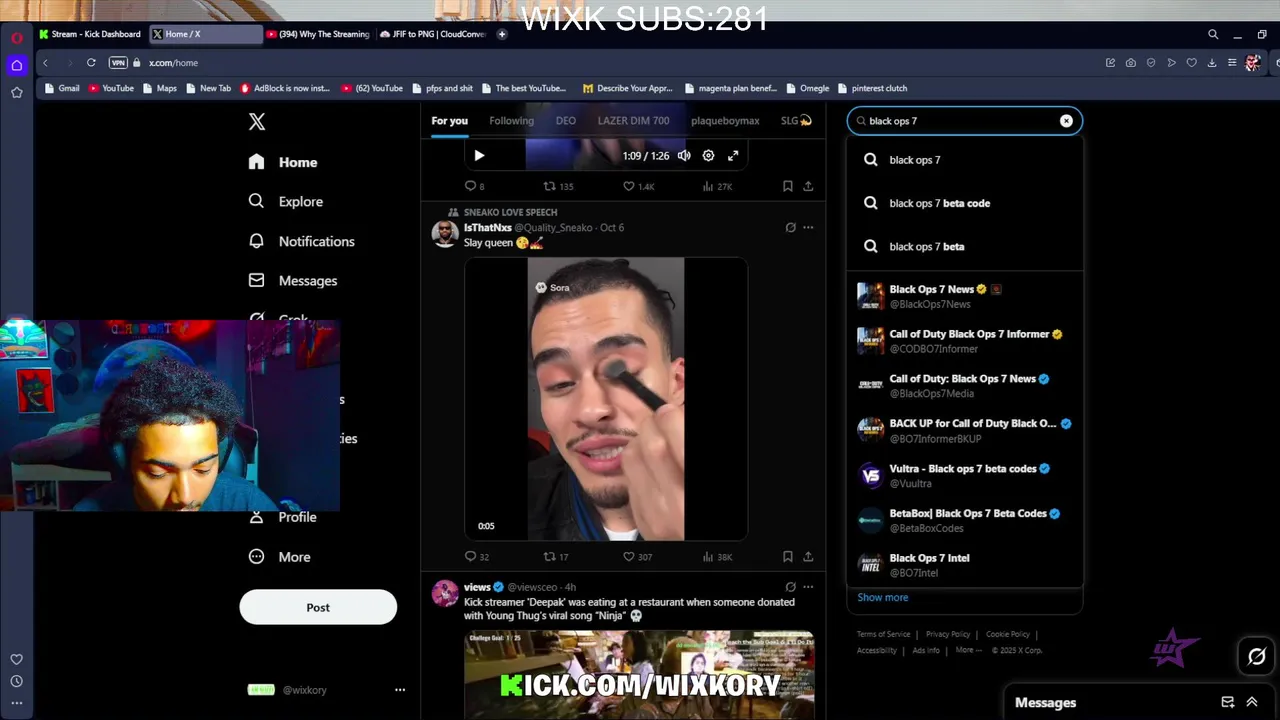
Task: Open video settings gear
Action: [708, 155]
